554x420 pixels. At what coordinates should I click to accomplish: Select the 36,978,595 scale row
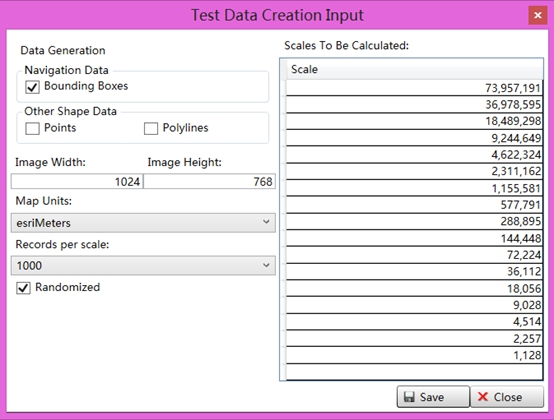coord(414,105)
